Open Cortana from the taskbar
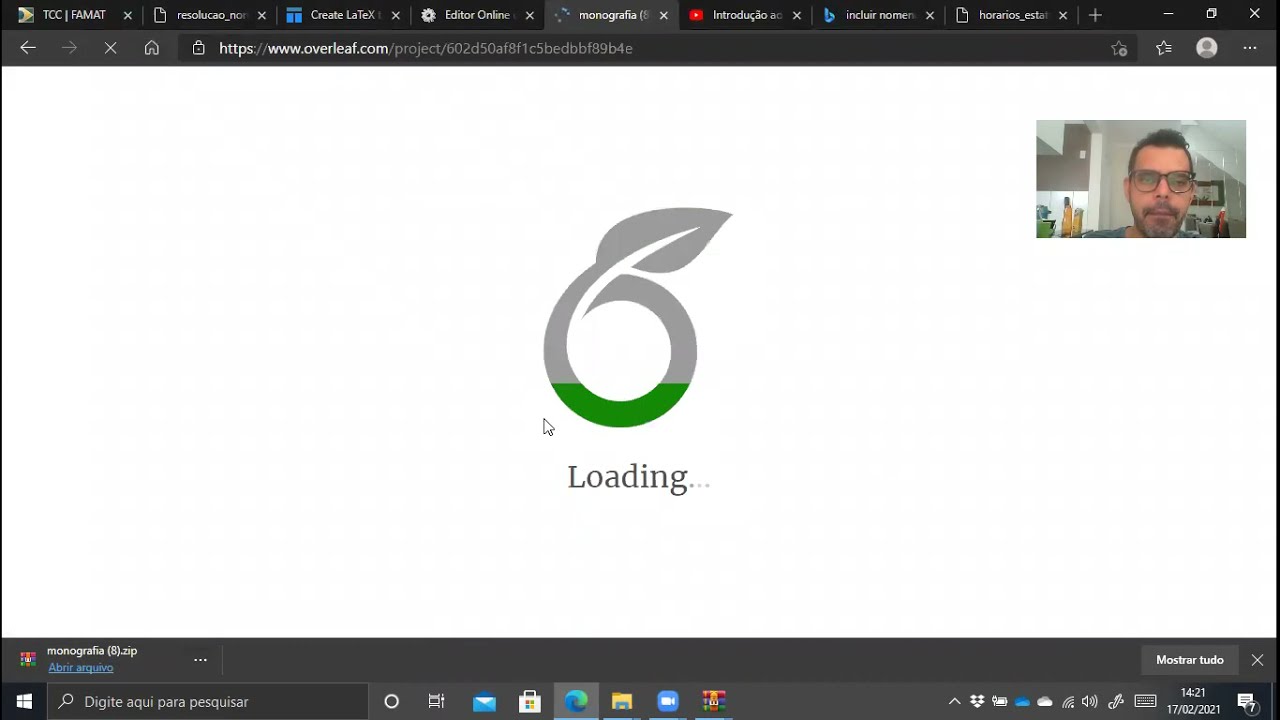 click(391, 701)
